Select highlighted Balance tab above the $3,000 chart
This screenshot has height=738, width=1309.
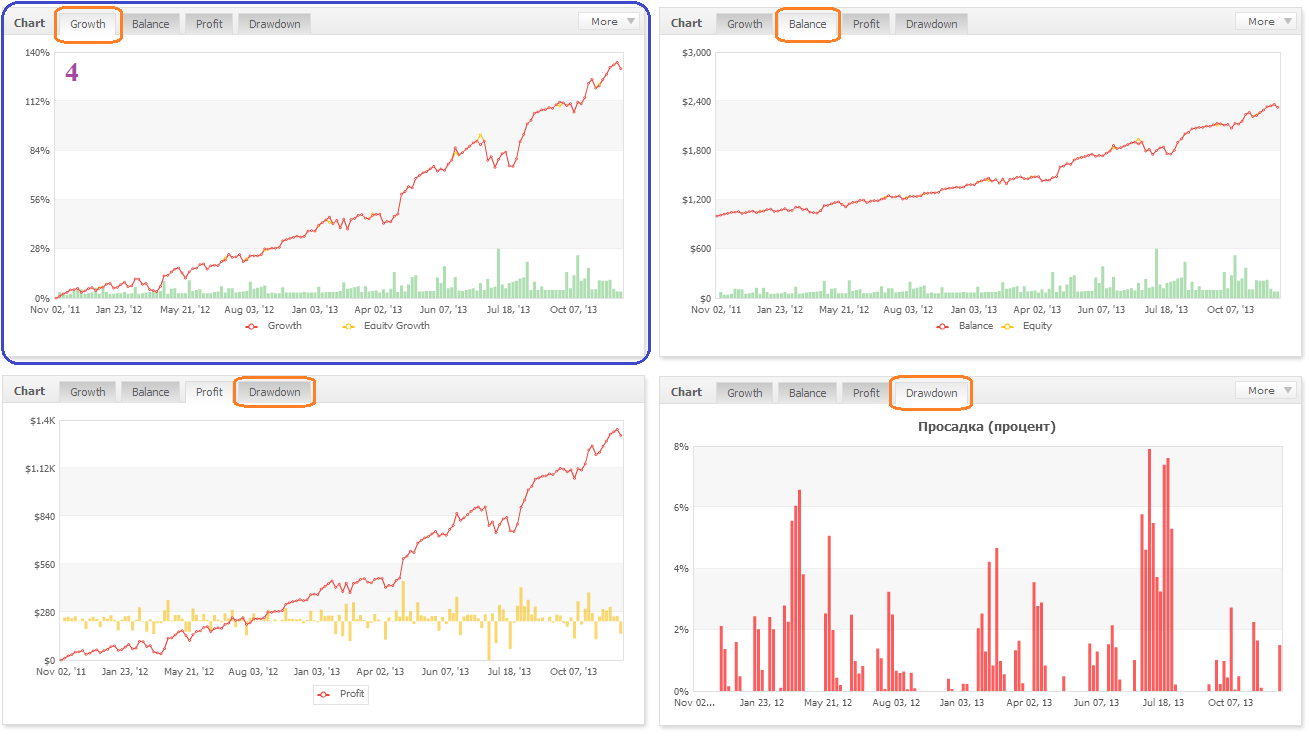[807, 24]
